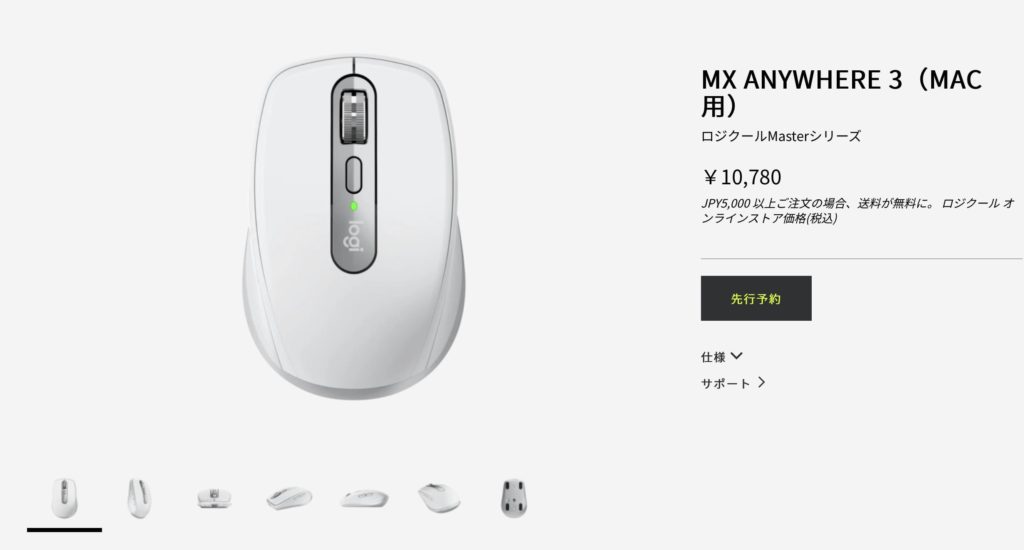This screenshot has width=1024, height=550.
Task: Click the 先行予約 pre-order button
Action: click(756, 299)
